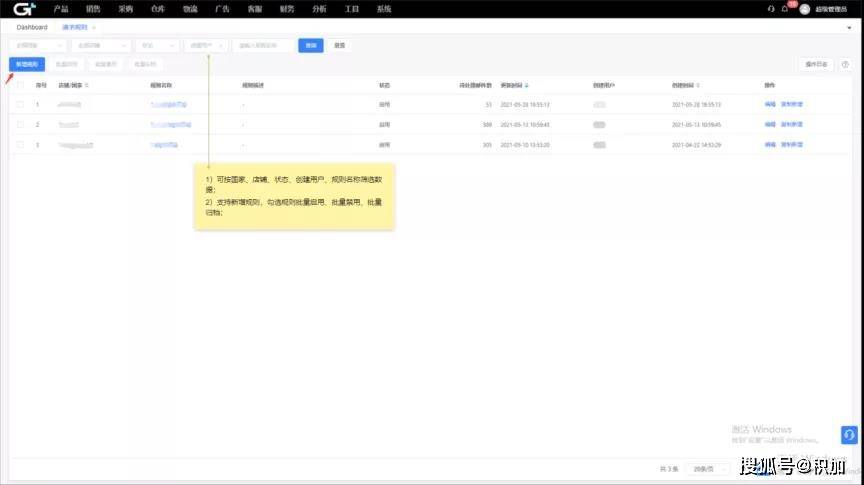This screenshot has width=864, height=485.
Task: Check the checkbox for row 1
Action: pos(20,104)
